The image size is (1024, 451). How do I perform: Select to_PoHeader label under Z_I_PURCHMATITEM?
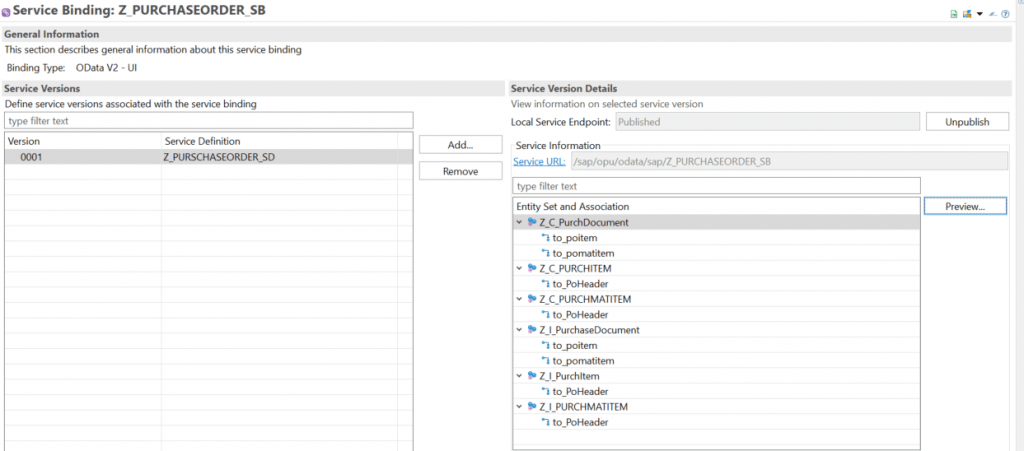click(x=581, y=422)
